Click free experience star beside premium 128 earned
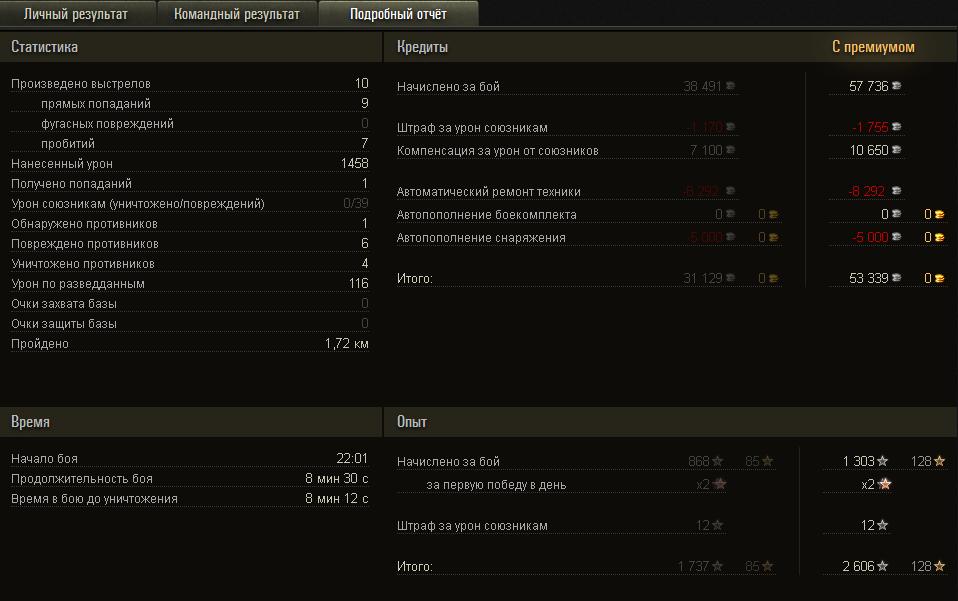958x601 pixels. (x=939, y=461)
